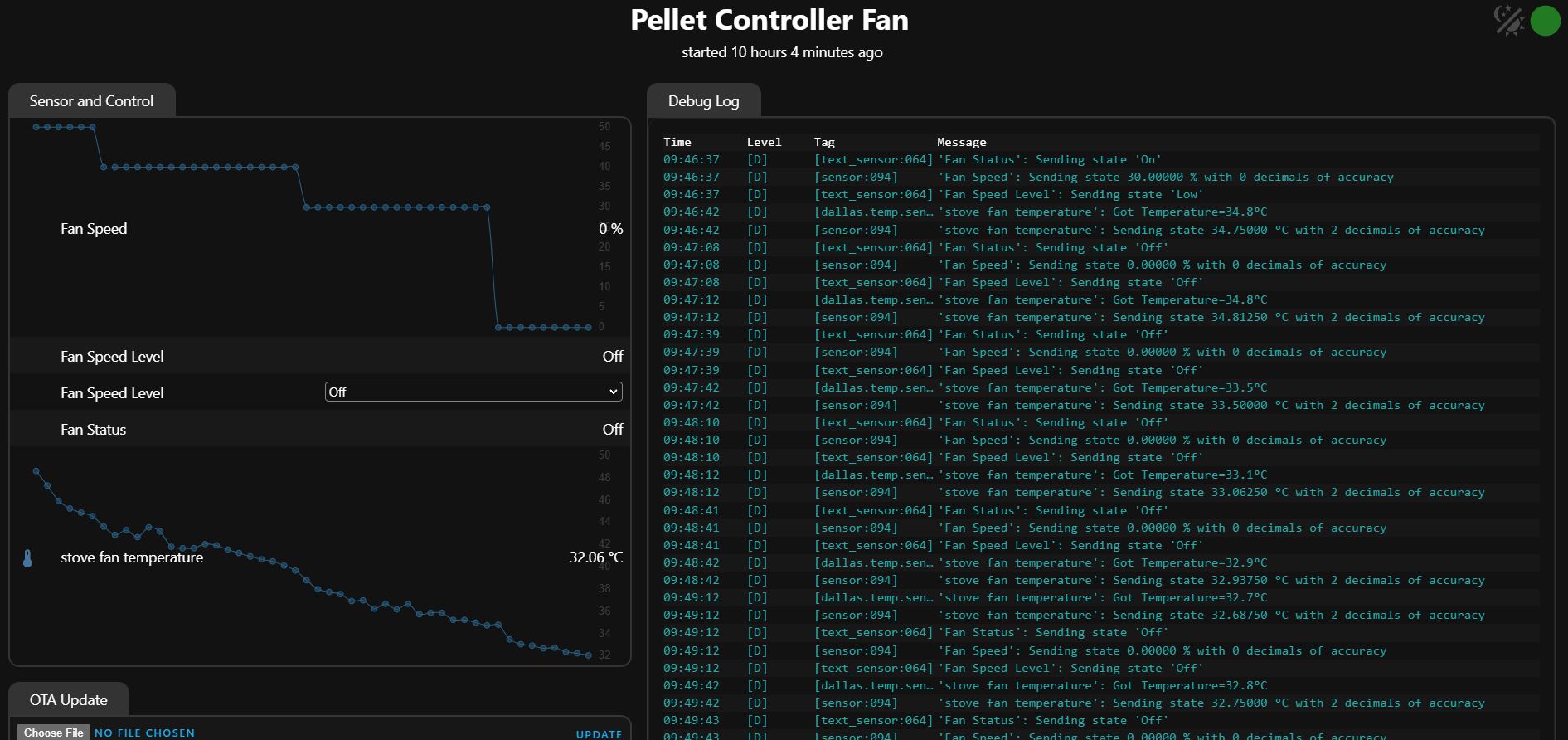Toggle the dark/light theme moon-sun icon

pos(1509,20)
